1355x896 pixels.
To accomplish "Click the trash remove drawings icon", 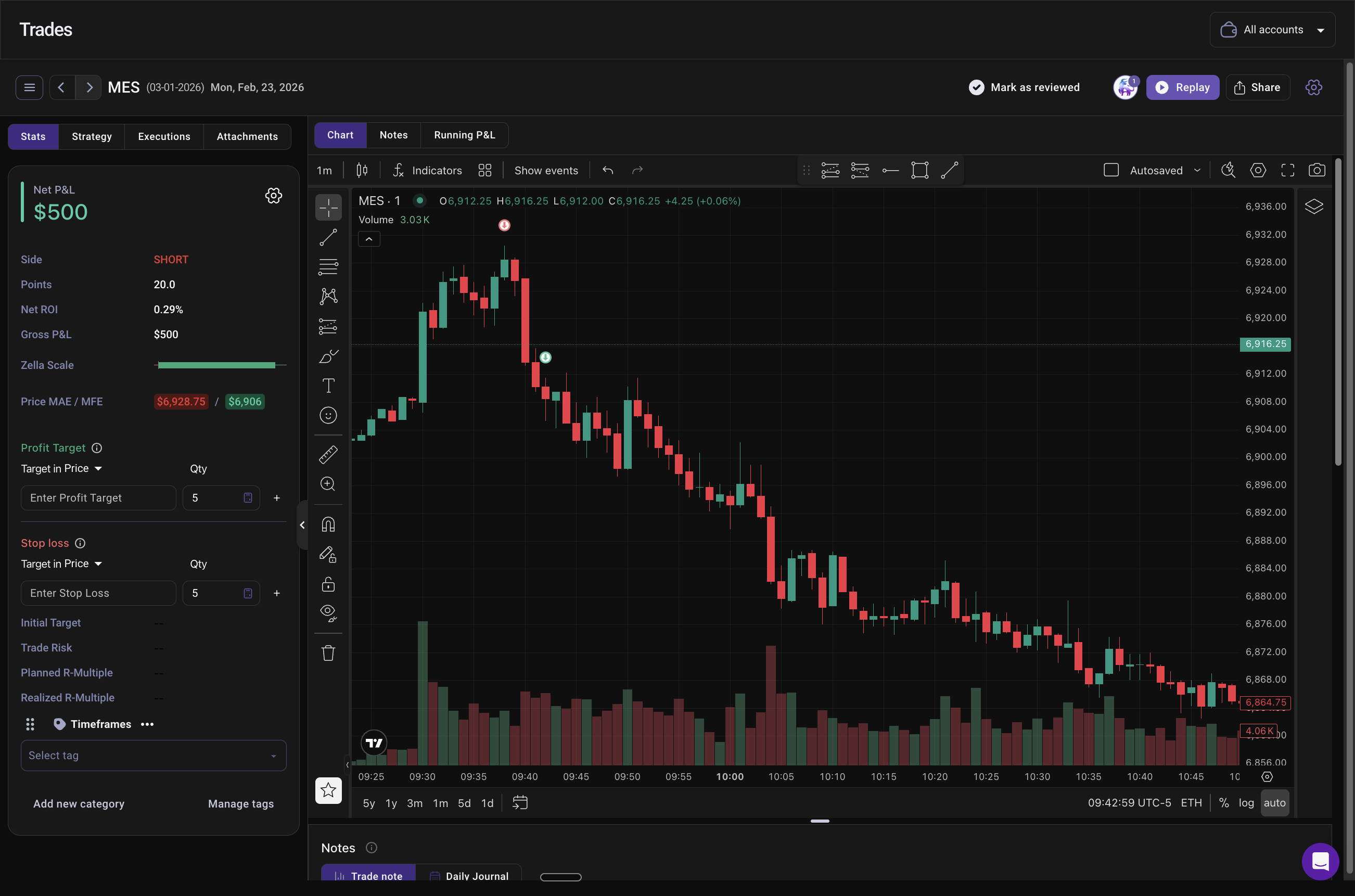I will pos(328,653).
